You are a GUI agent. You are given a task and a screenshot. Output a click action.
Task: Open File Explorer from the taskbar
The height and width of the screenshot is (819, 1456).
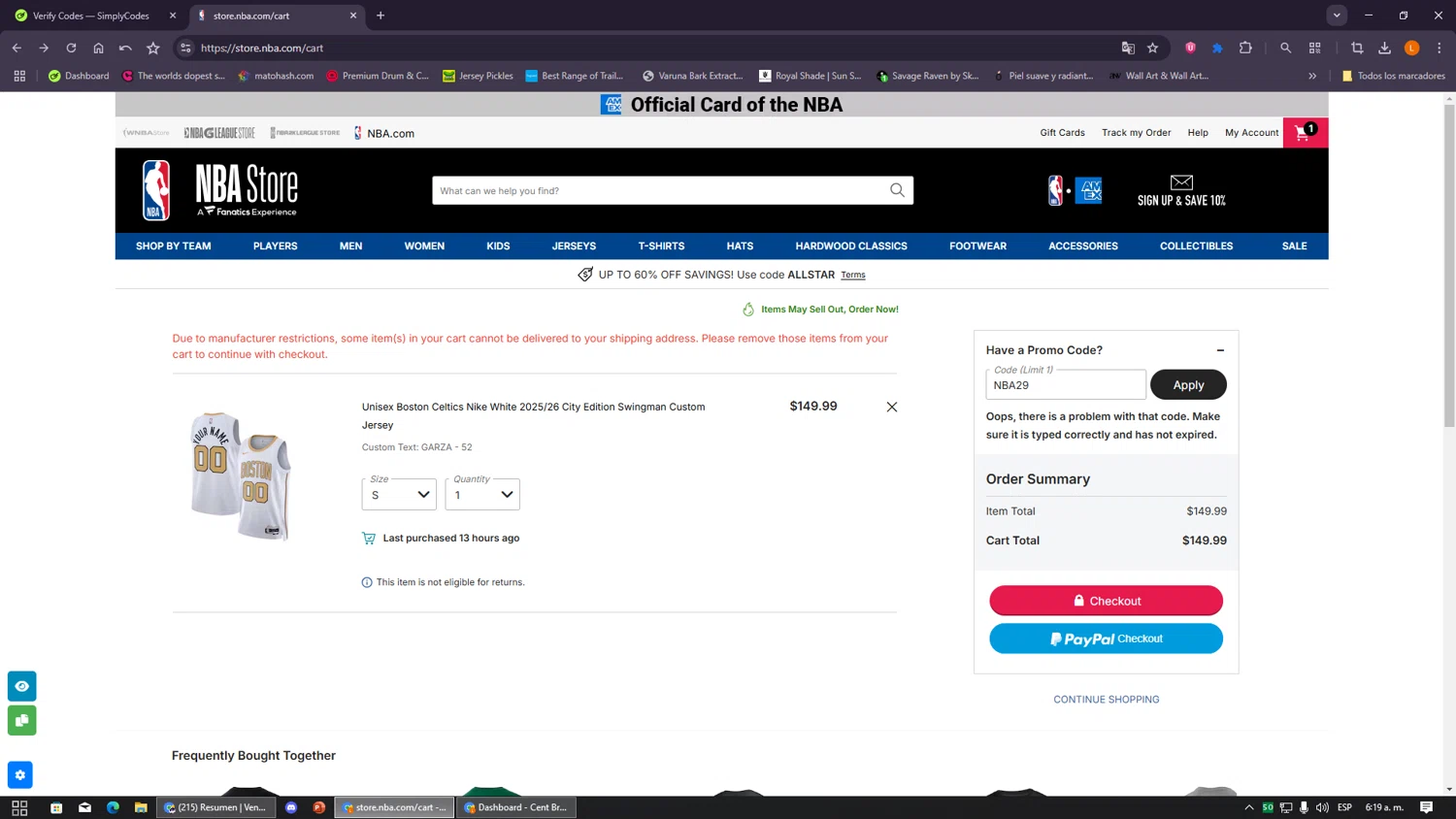141,807
